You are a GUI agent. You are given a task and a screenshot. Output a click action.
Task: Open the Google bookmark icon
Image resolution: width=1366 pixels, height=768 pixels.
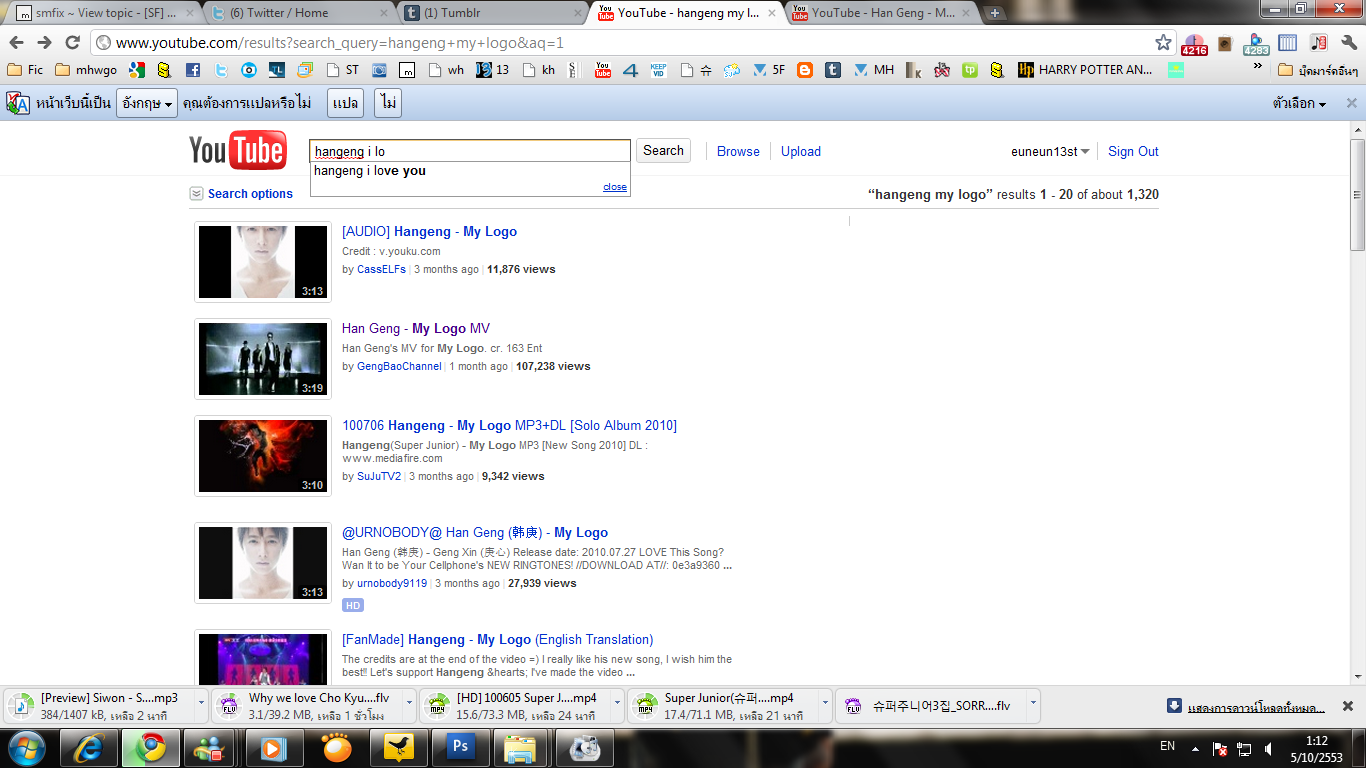pos(137,70)
